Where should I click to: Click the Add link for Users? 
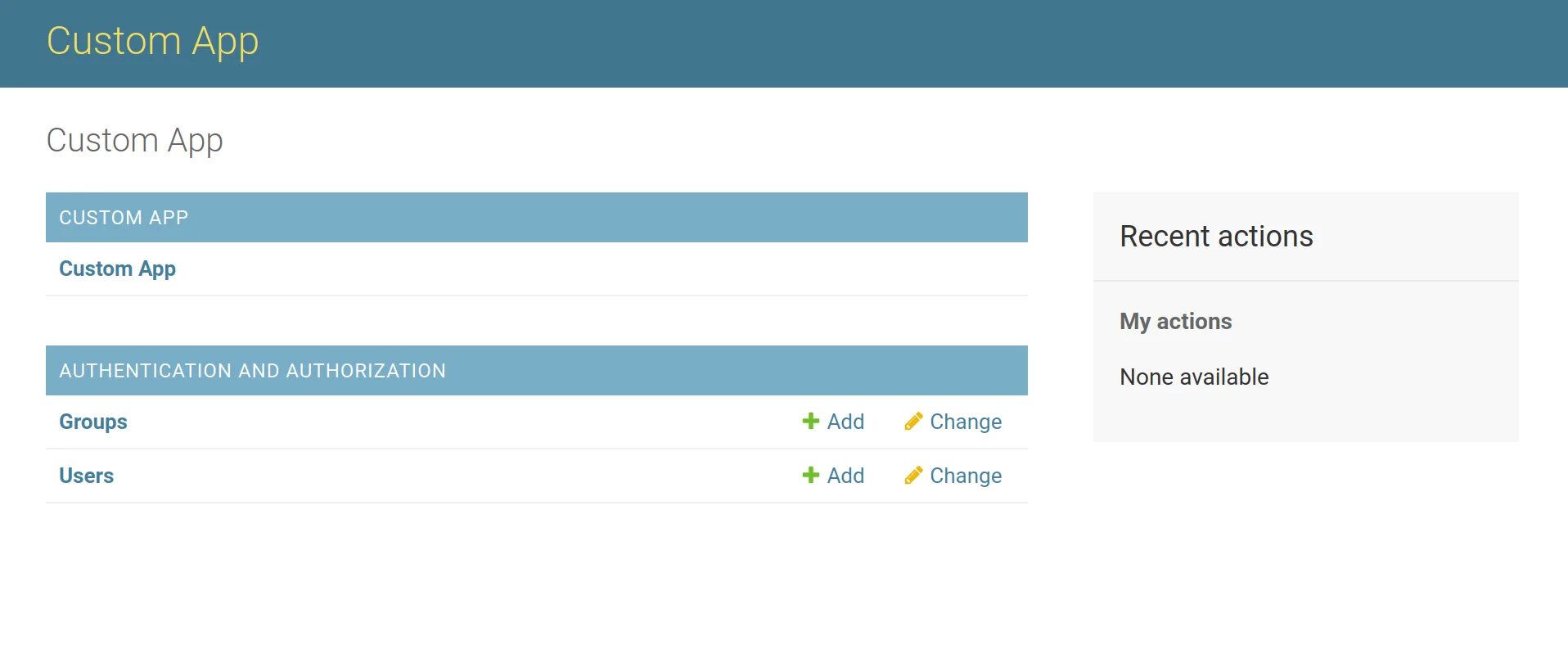(845, 476)
